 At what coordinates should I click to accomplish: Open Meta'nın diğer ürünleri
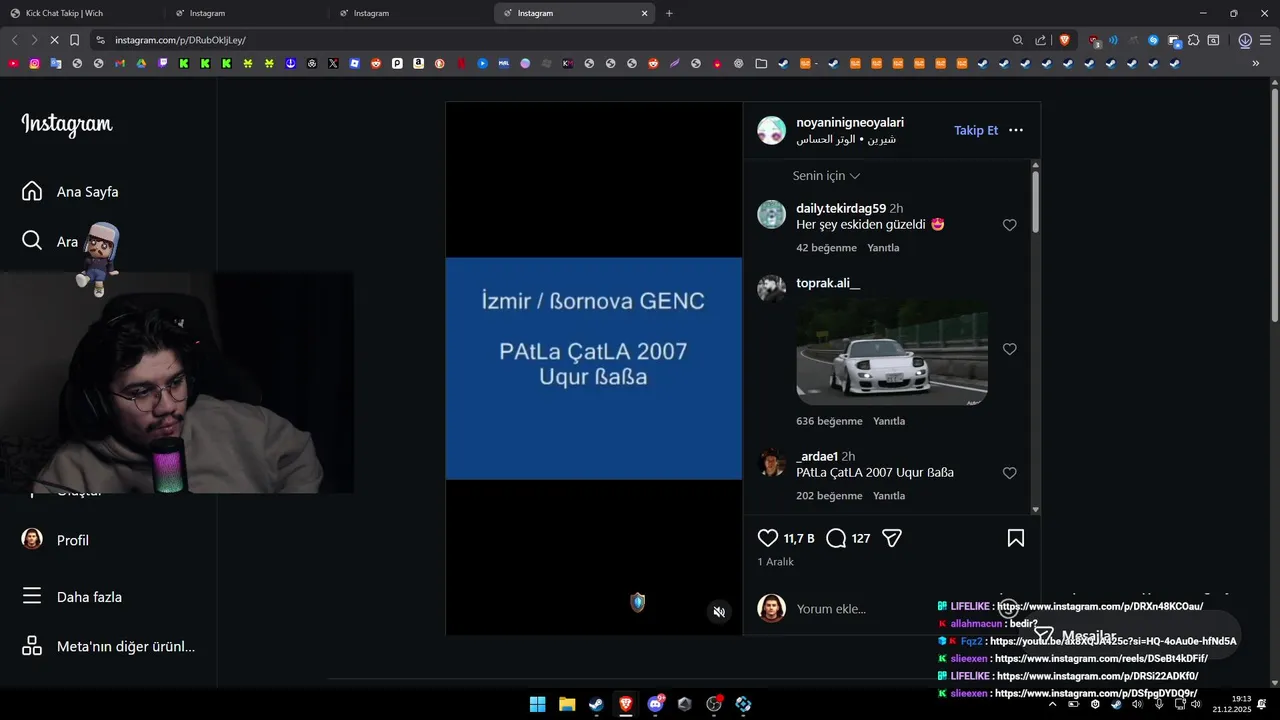108,646
